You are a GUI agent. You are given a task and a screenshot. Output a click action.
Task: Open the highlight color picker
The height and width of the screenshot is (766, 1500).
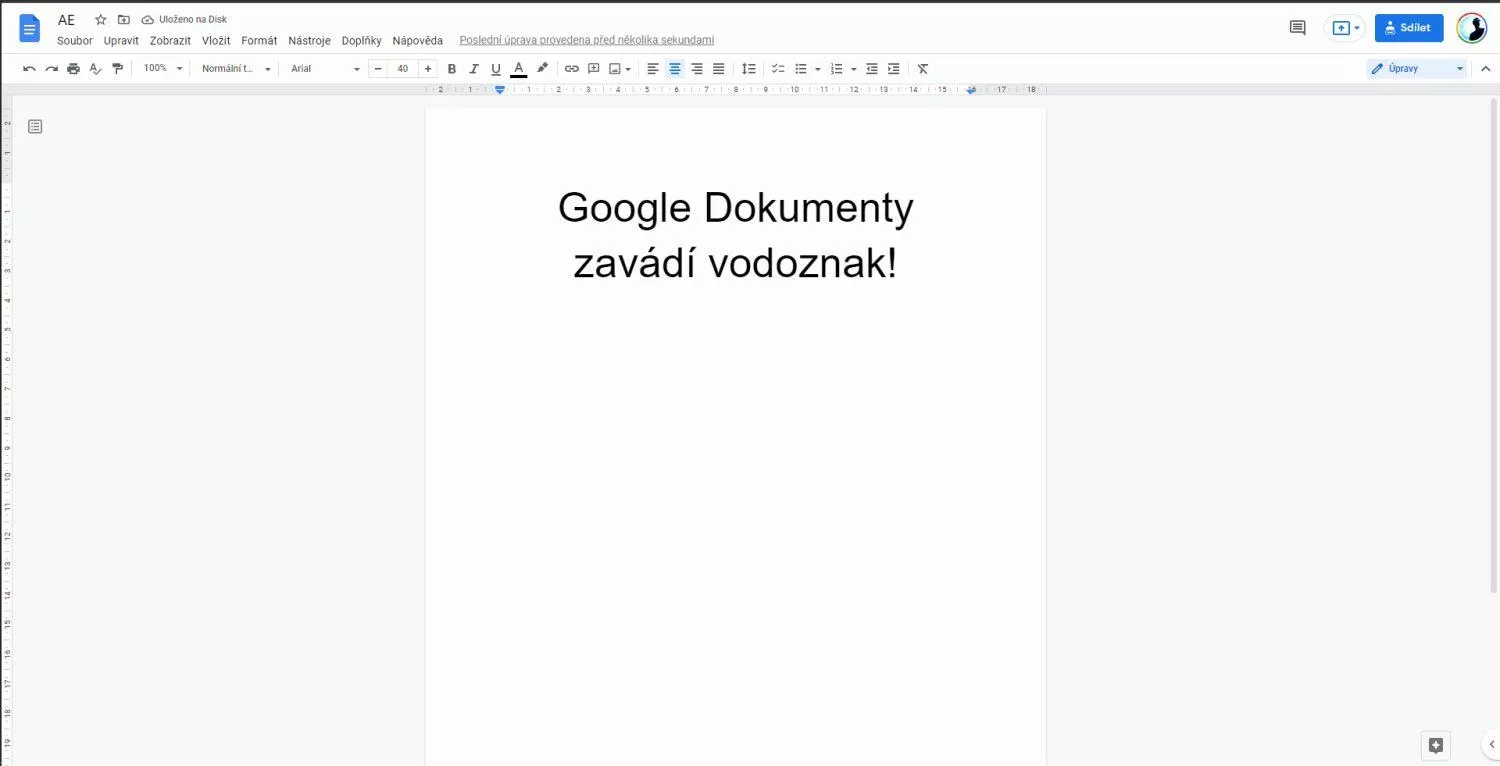tap(543, 69)
